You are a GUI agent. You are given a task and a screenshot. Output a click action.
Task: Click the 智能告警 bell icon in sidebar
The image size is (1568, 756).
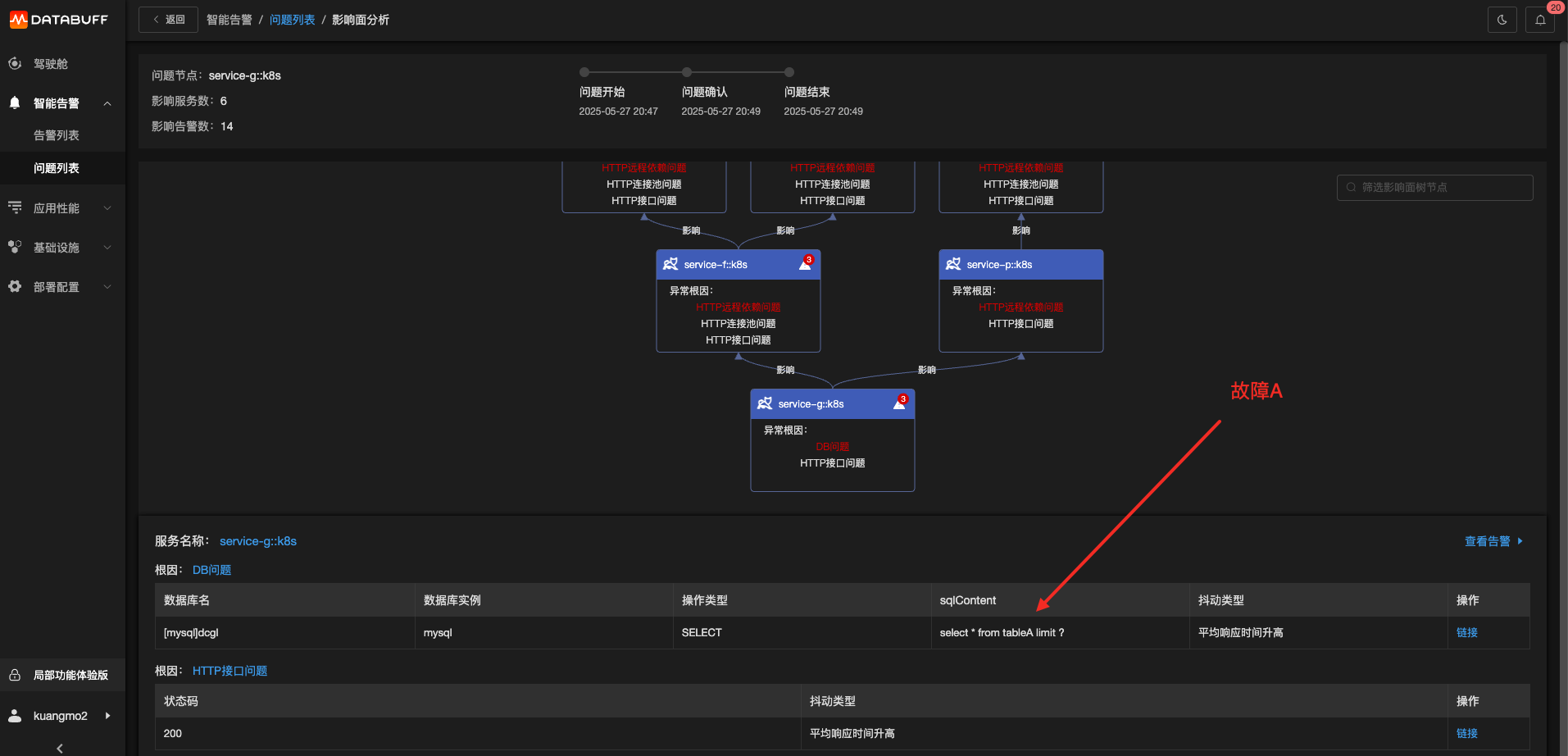[x=15, y=102]
